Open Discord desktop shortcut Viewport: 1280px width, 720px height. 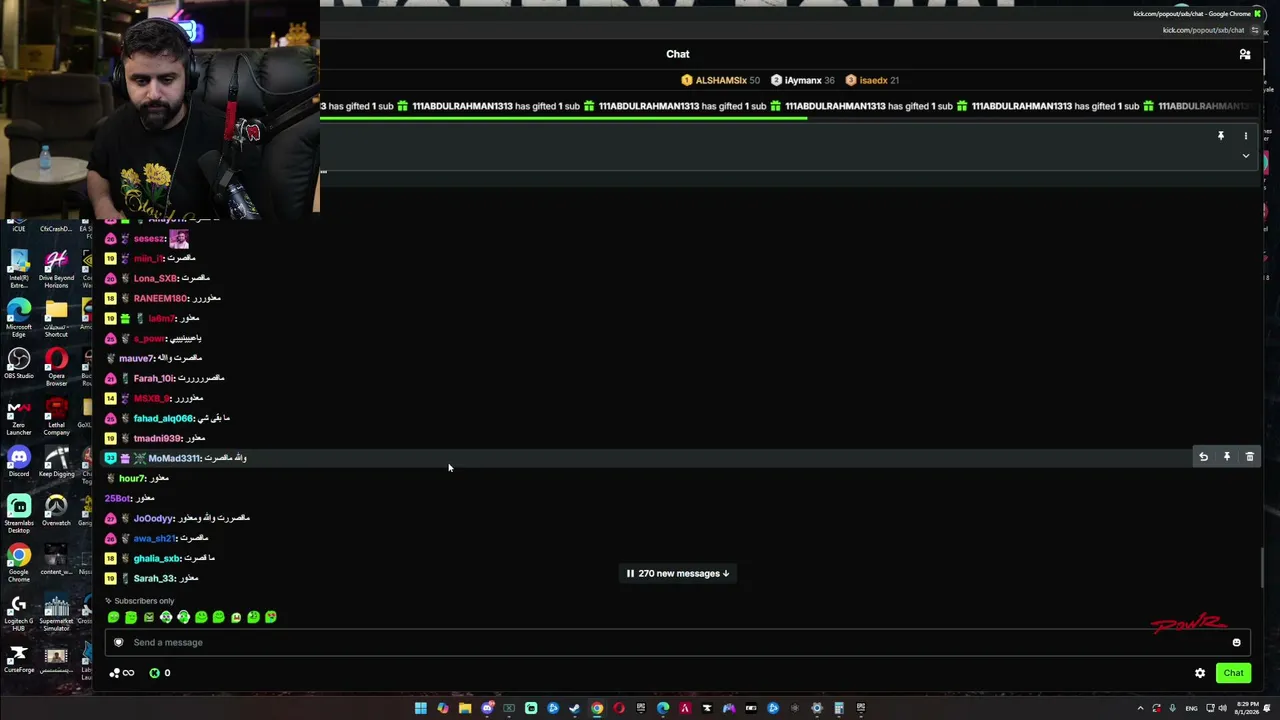(x=19, y=462)
